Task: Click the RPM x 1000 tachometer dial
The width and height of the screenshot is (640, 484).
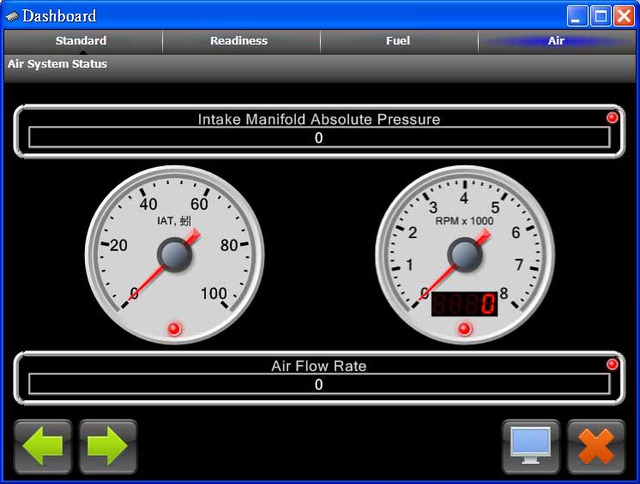Action: click(464, 250)
